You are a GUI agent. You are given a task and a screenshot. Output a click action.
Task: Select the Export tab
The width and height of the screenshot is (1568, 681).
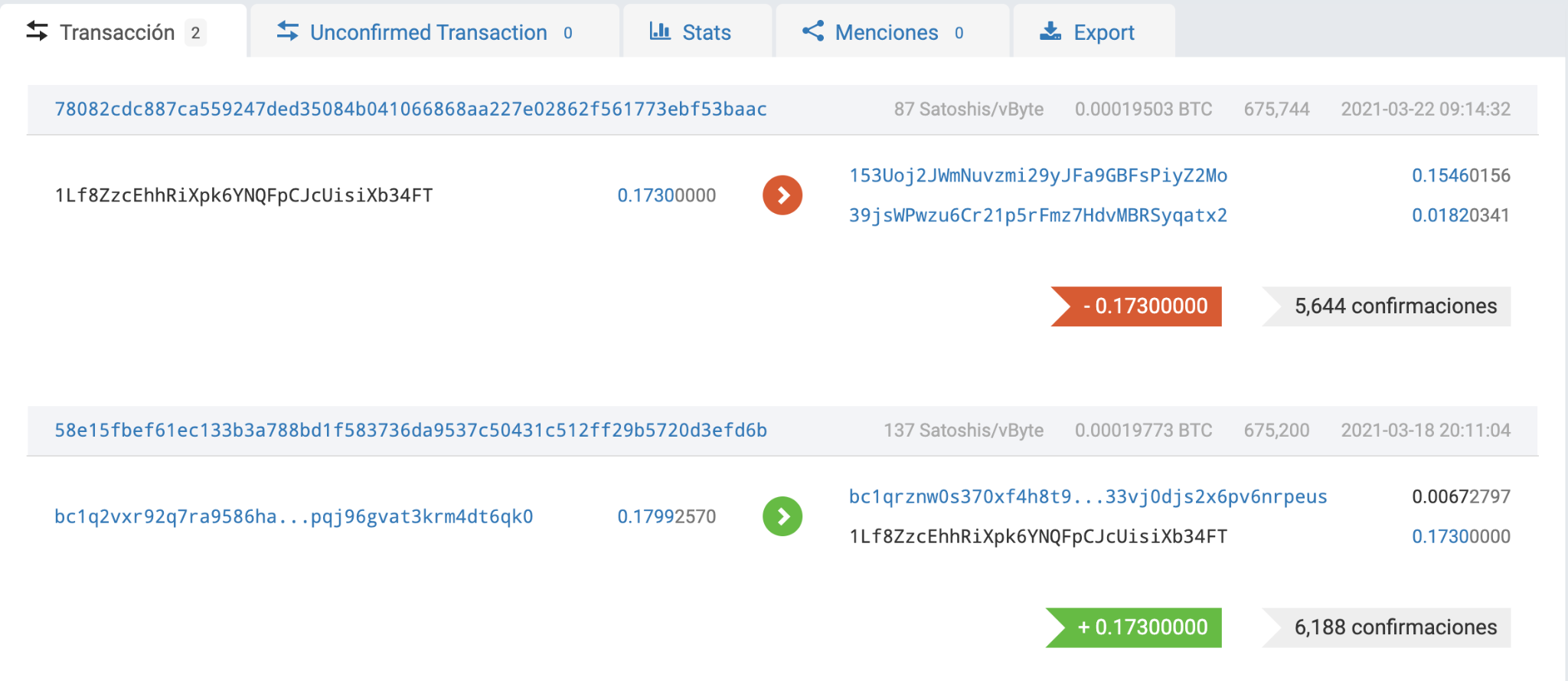(x=1103, y=32)
